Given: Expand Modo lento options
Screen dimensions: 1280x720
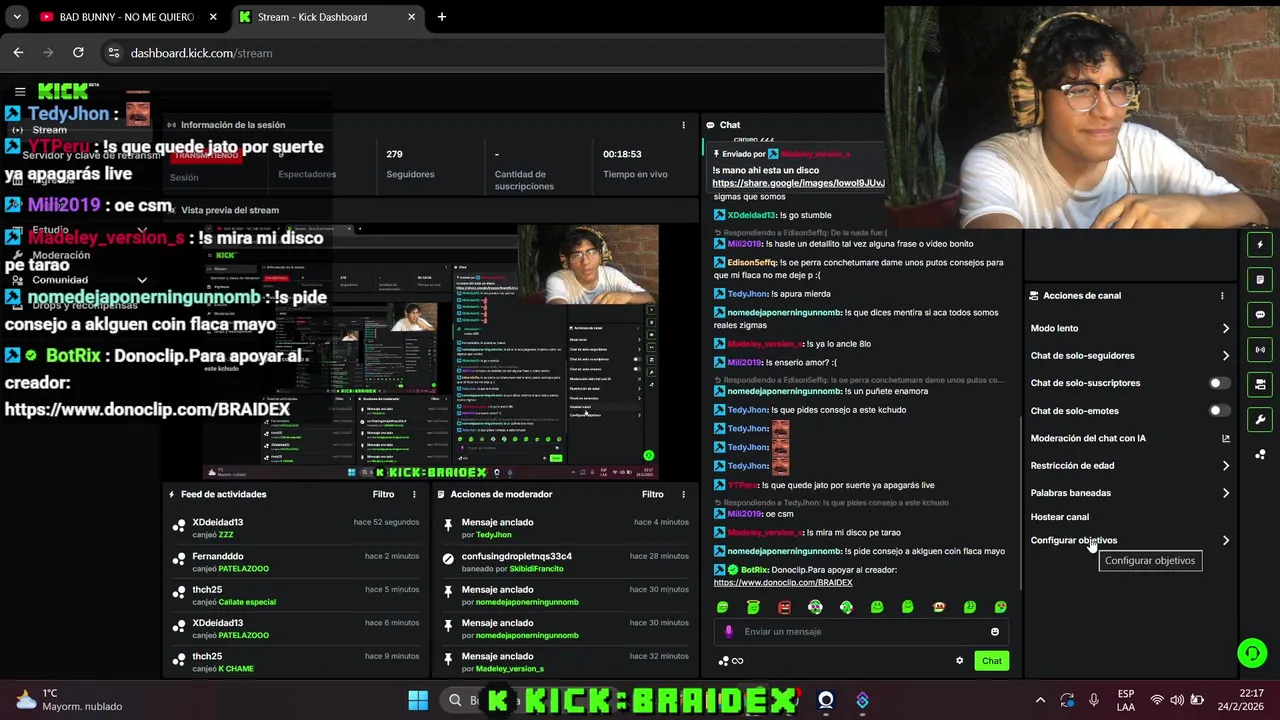Looking at the screenshot, I should pos(1226,328).
